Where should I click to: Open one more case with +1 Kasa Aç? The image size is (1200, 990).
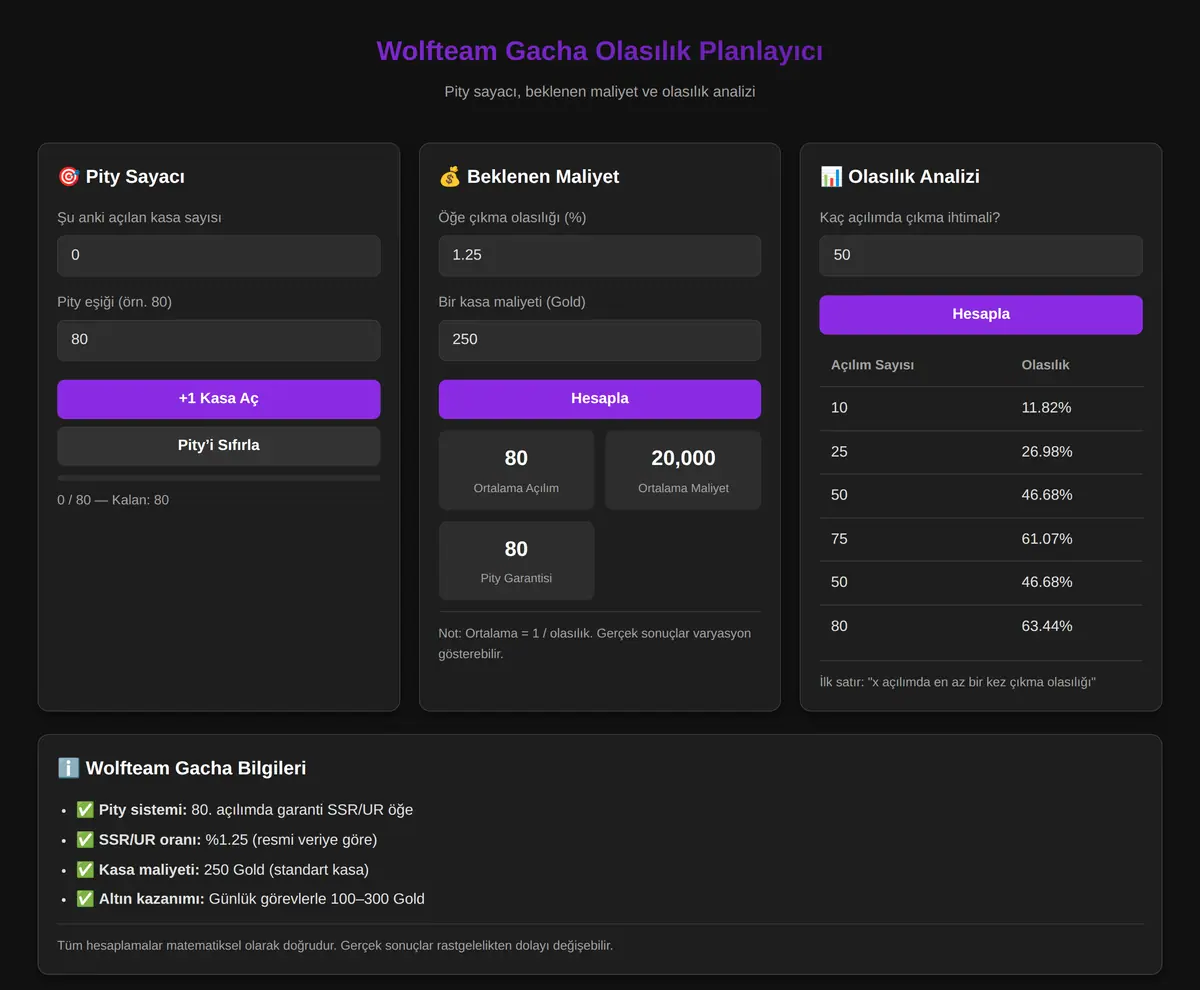(x=219, y=399)
